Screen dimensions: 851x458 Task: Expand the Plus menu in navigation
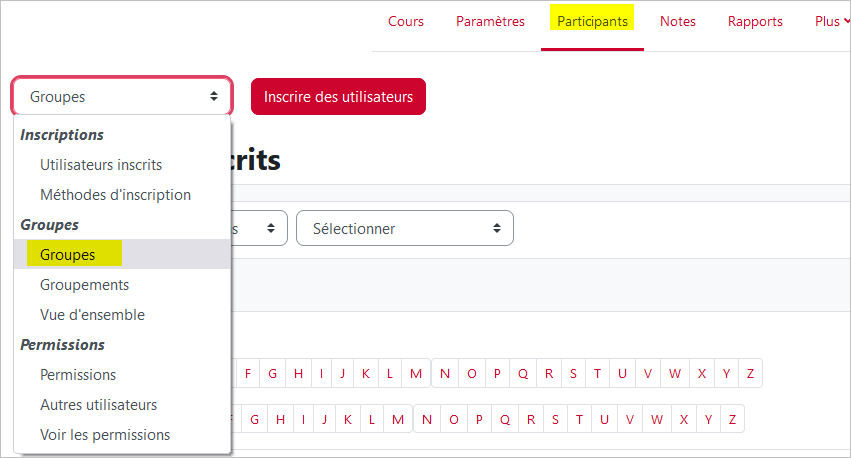831,22
